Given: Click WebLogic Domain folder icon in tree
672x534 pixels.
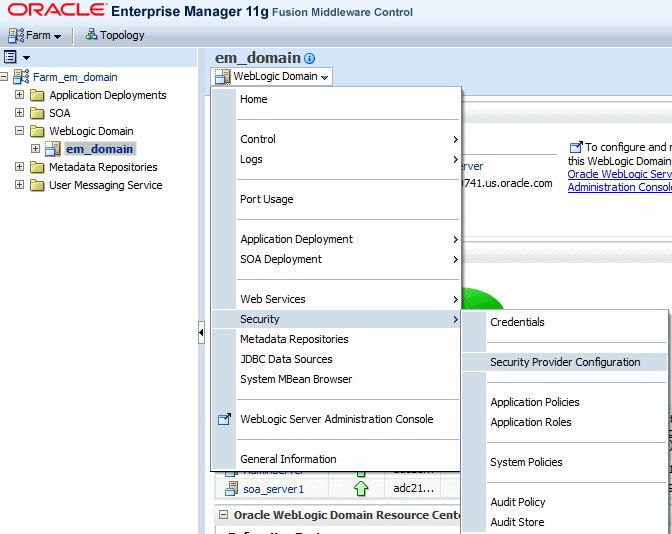Looking at the screenshot, I should point(37,131).
